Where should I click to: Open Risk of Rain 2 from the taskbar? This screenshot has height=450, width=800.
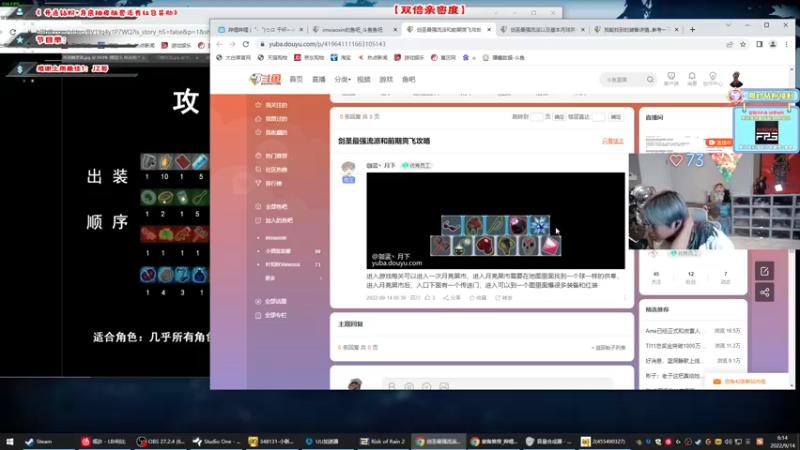point(382,441)
